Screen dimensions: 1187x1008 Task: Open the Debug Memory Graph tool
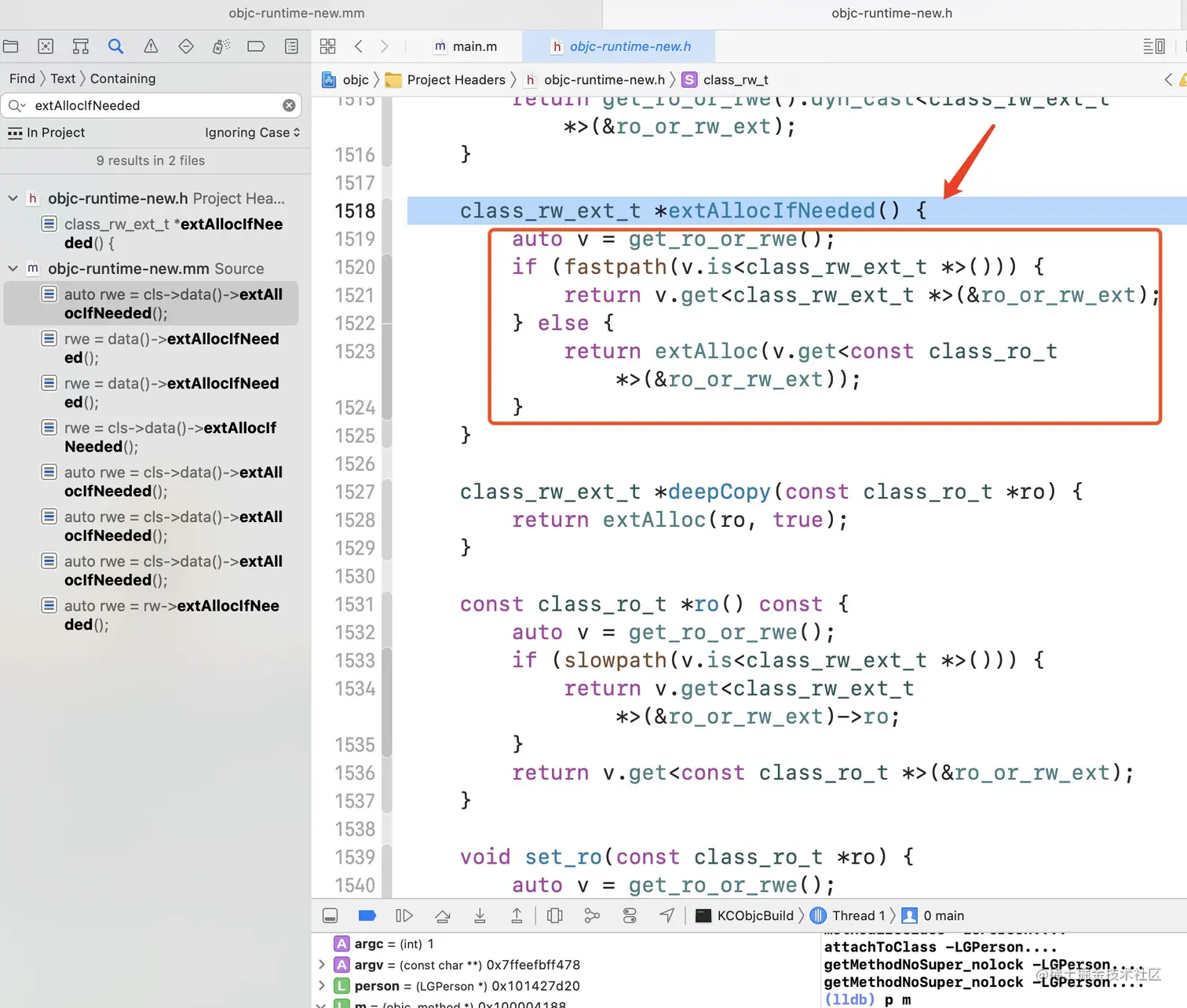click(x=592, y=916)
